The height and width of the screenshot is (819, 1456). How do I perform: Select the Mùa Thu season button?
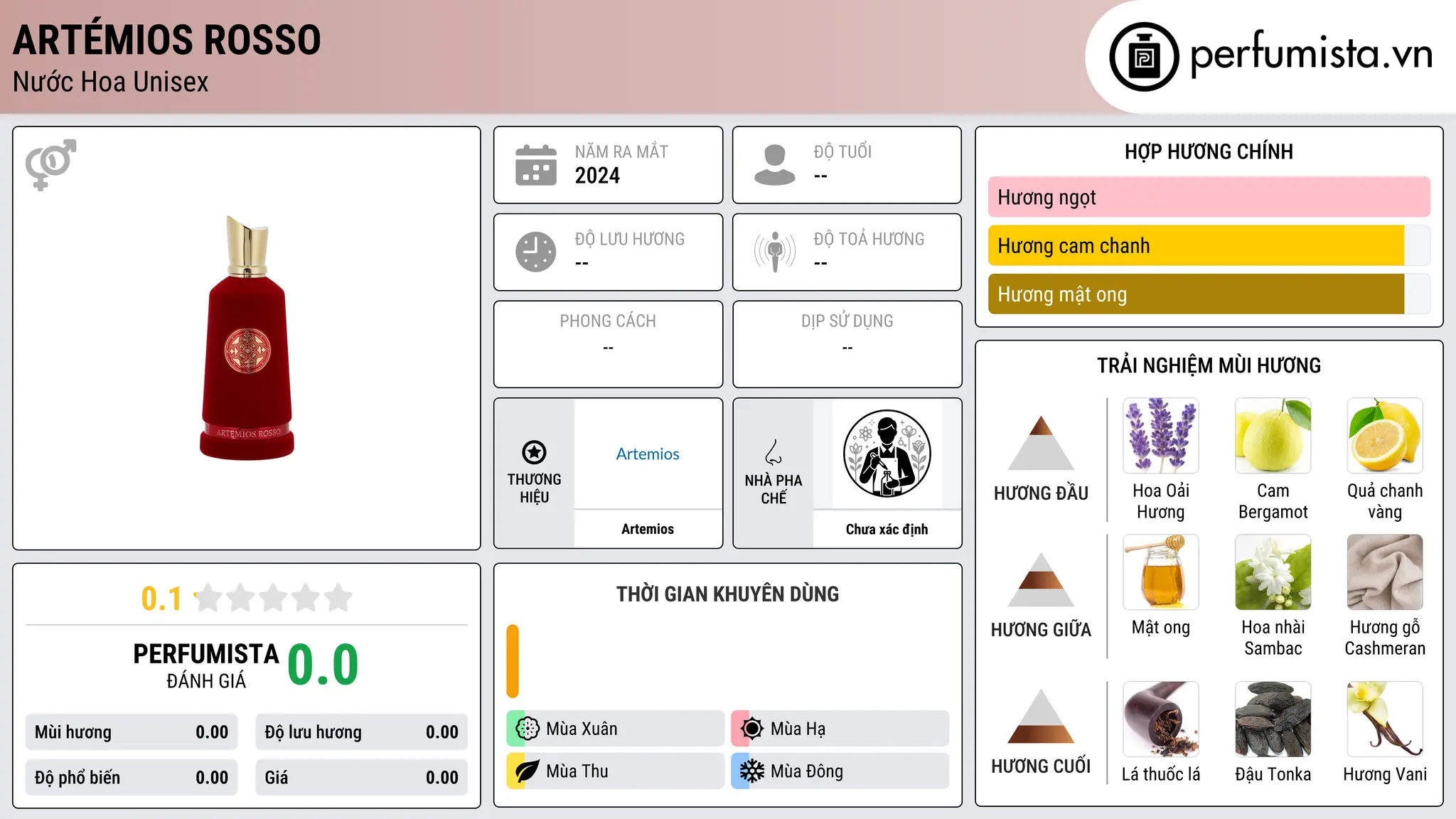(x=616, y=771)
